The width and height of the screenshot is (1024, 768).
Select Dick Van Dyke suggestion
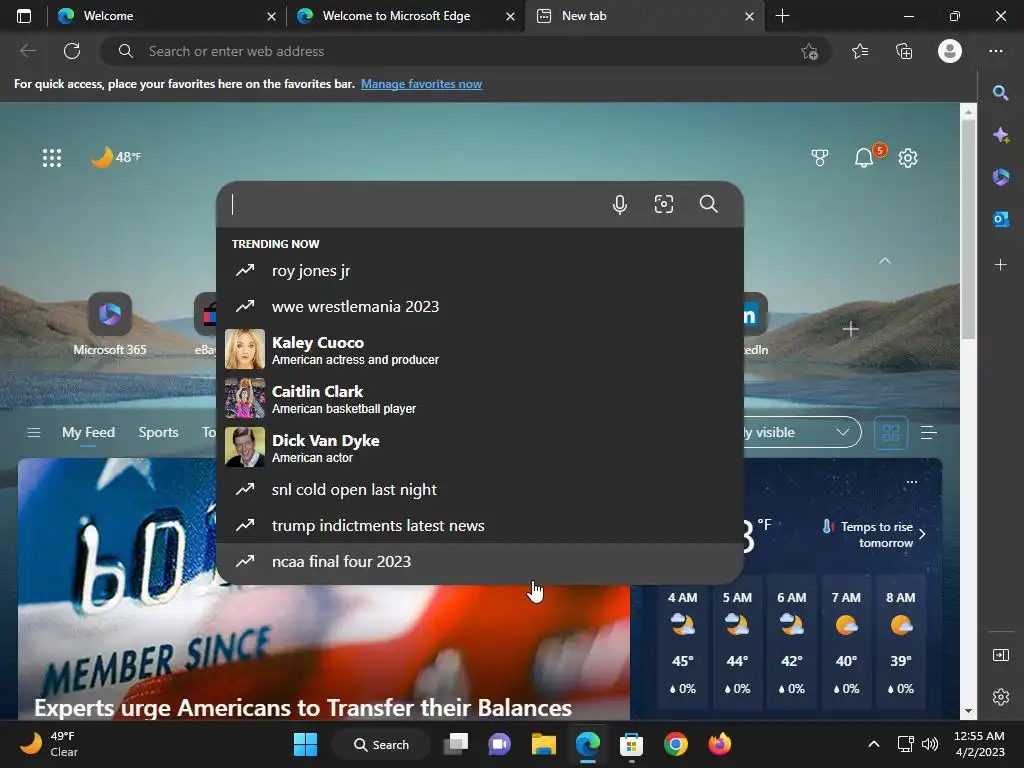click(479, 447)
